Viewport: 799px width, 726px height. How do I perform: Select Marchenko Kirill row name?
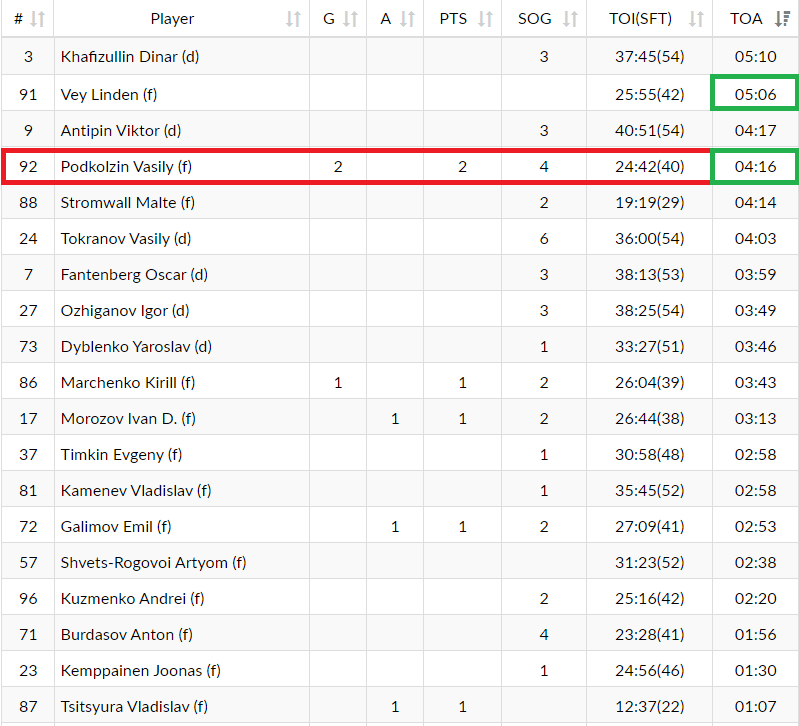[128, 383]
